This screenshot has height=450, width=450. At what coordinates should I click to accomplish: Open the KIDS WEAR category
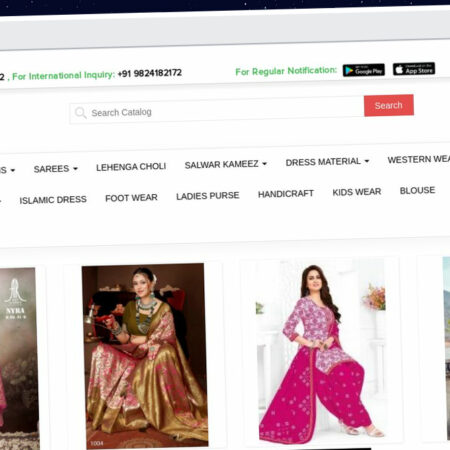pyautogui.click(x=357, y=192)
